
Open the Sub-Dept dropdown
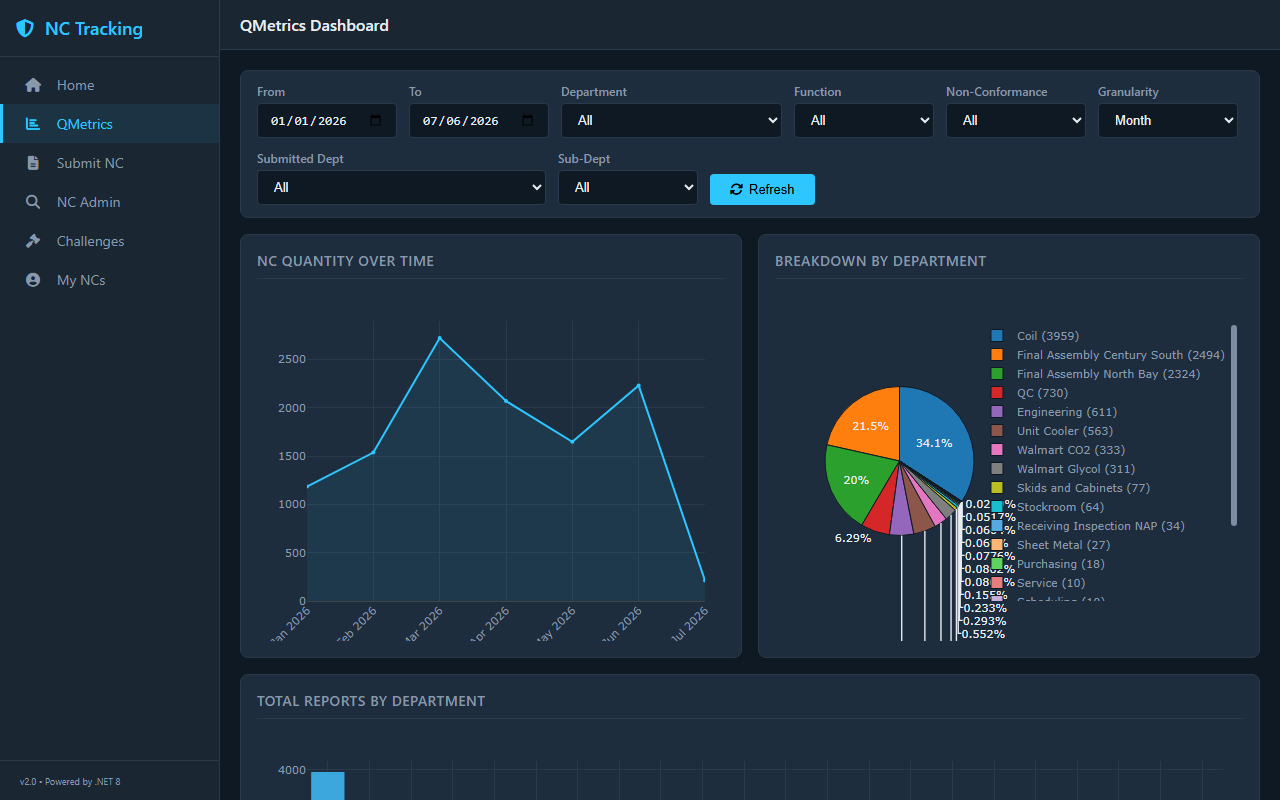[628, 187]
